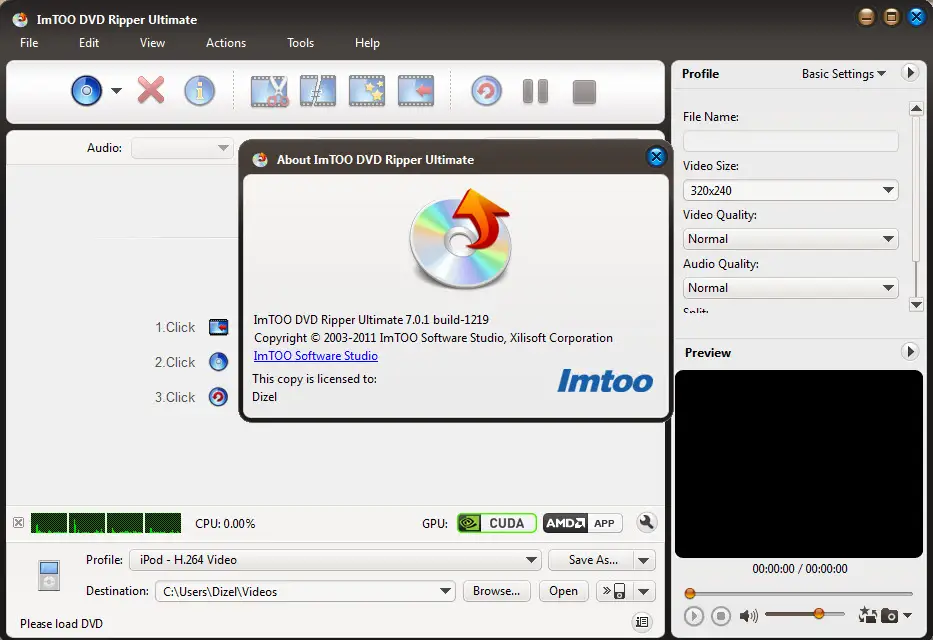Viewport: 933px width, 640px height.
Task: Hide the CPU usage graph panel
Action: 18,523
